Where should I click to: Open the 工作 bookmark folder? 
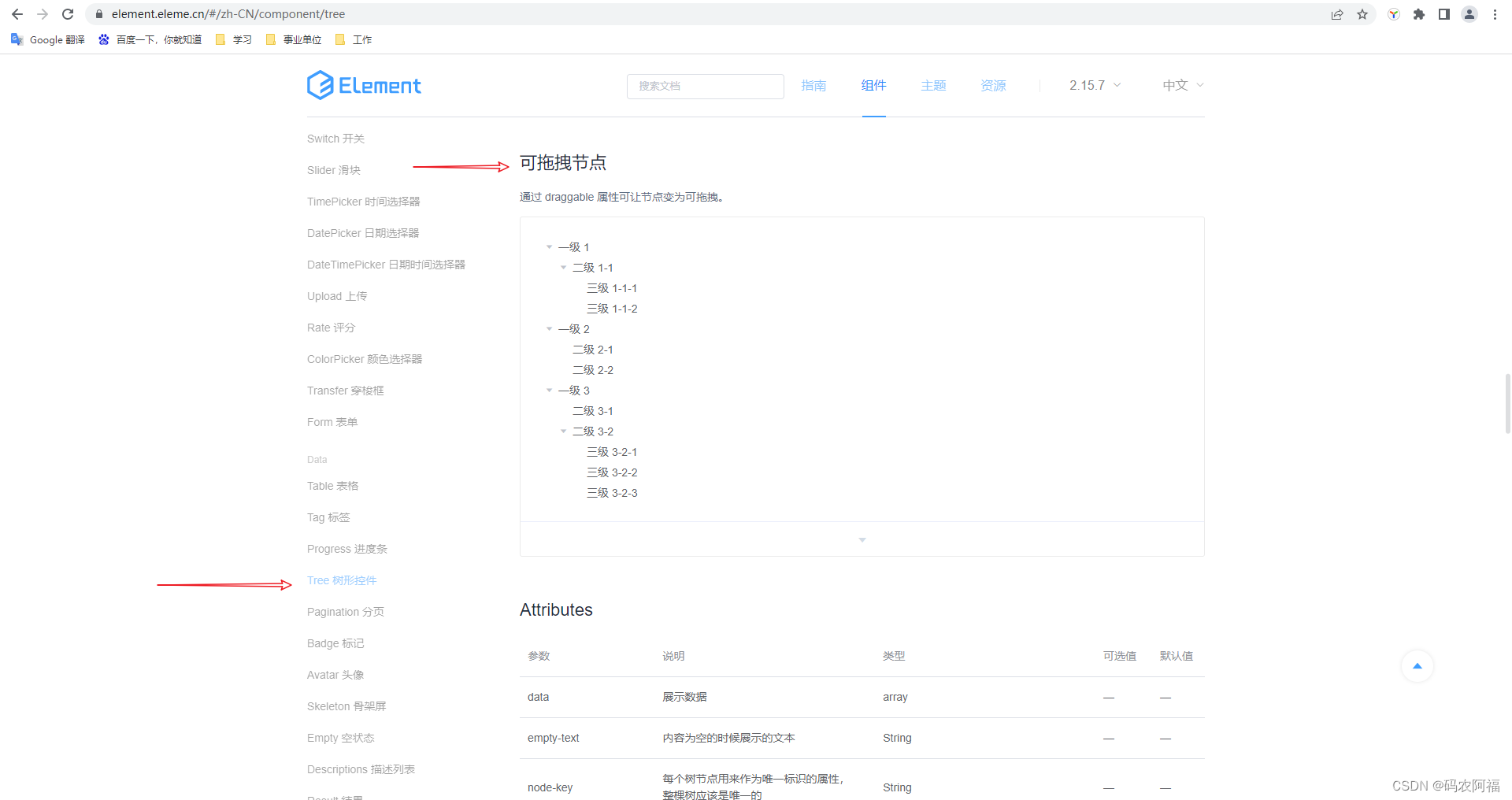(354, 39)
